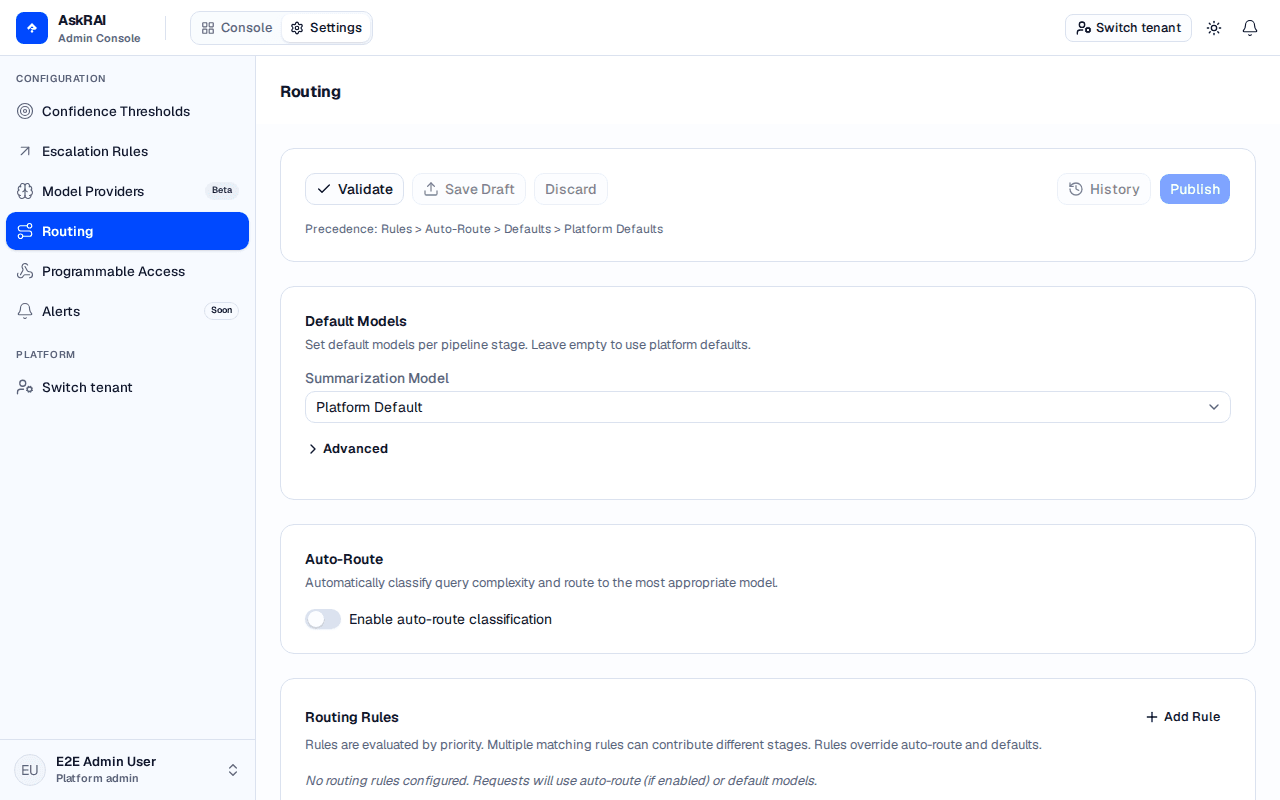Click the Escalation Rules arrow icon
Image resolution: width=1280 pixels, height=800 pixels.
[25, 151]
